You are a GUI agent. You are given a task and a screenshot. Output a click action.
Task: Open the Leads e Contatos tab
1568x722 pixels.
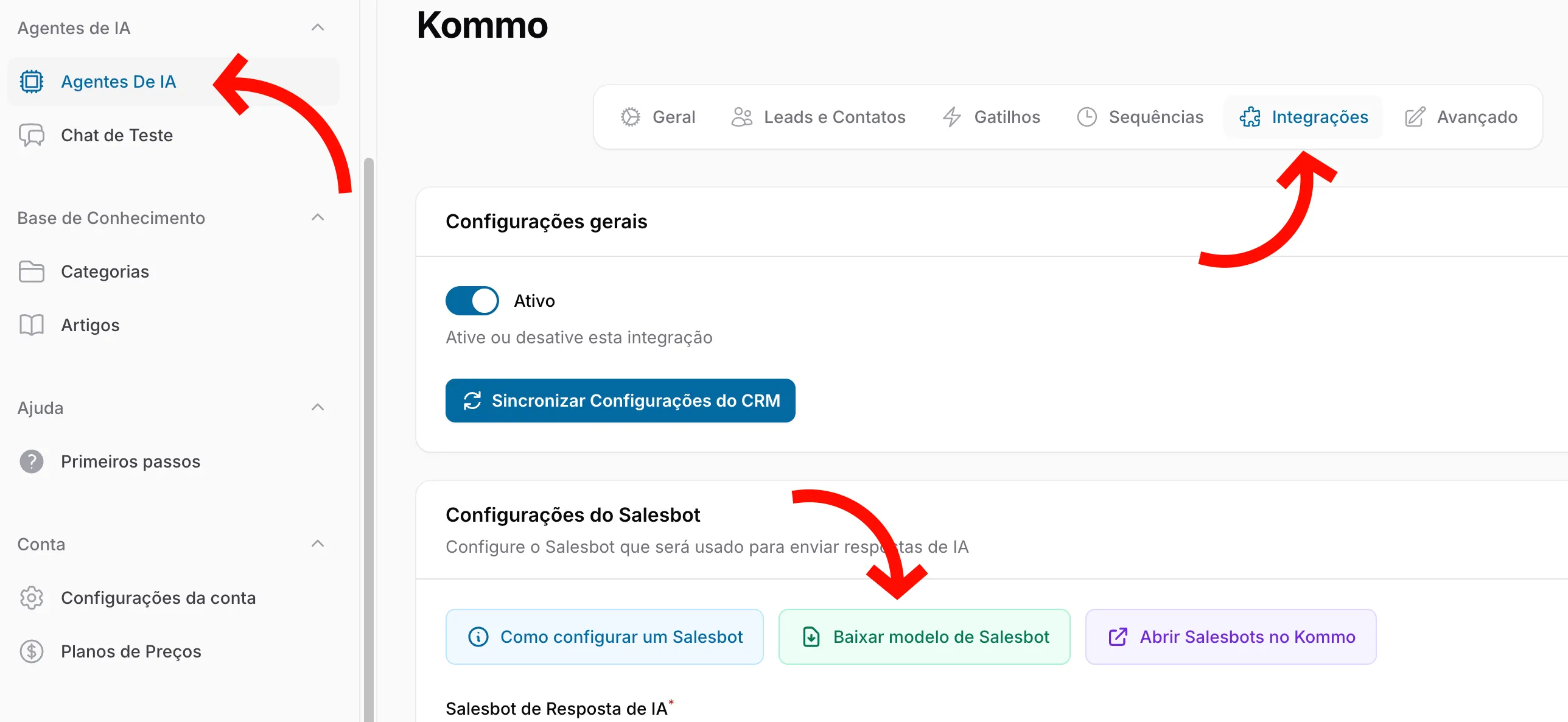pos(819,117)
